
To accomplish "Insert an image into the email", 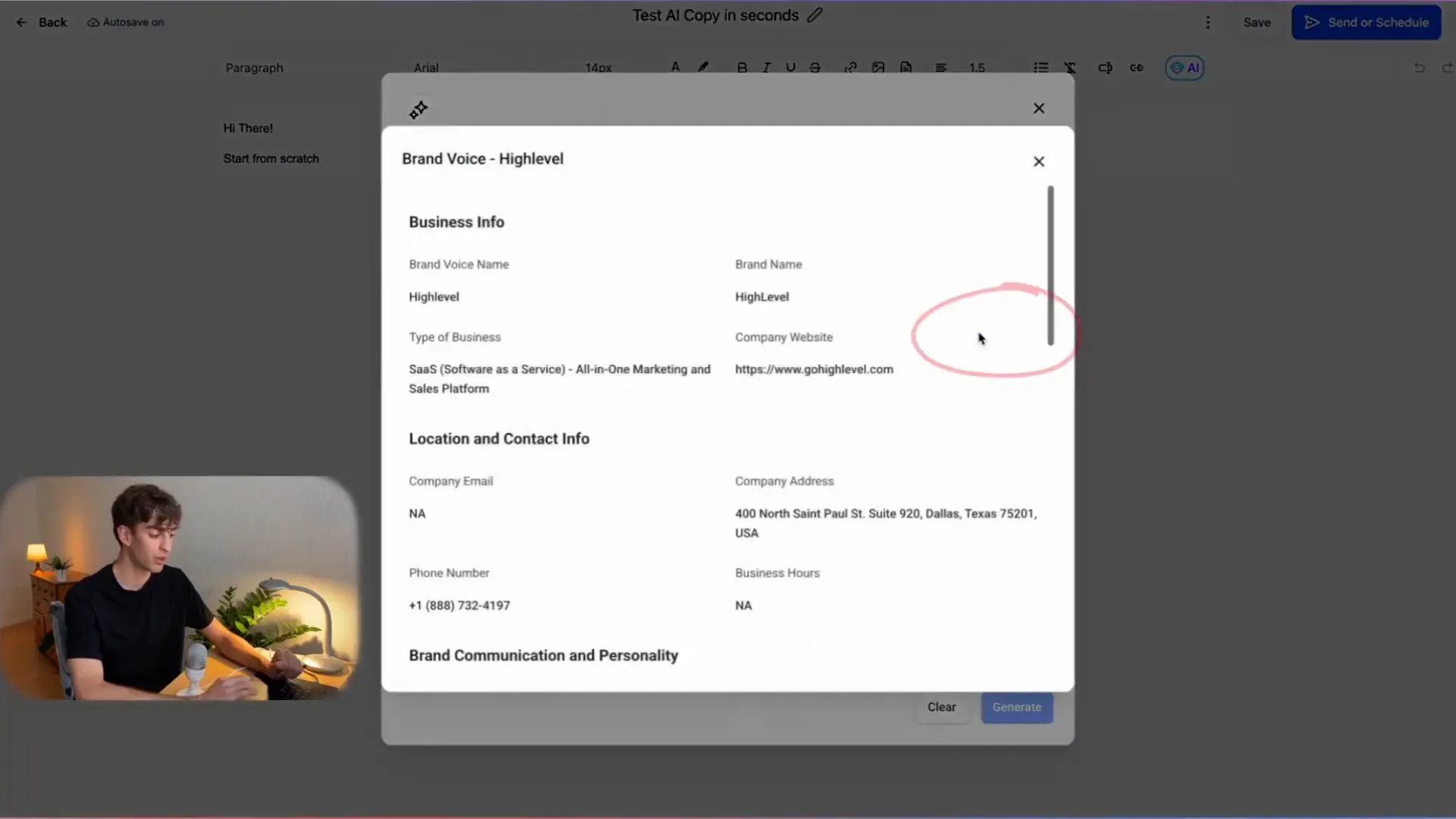I will pos(878,67).
